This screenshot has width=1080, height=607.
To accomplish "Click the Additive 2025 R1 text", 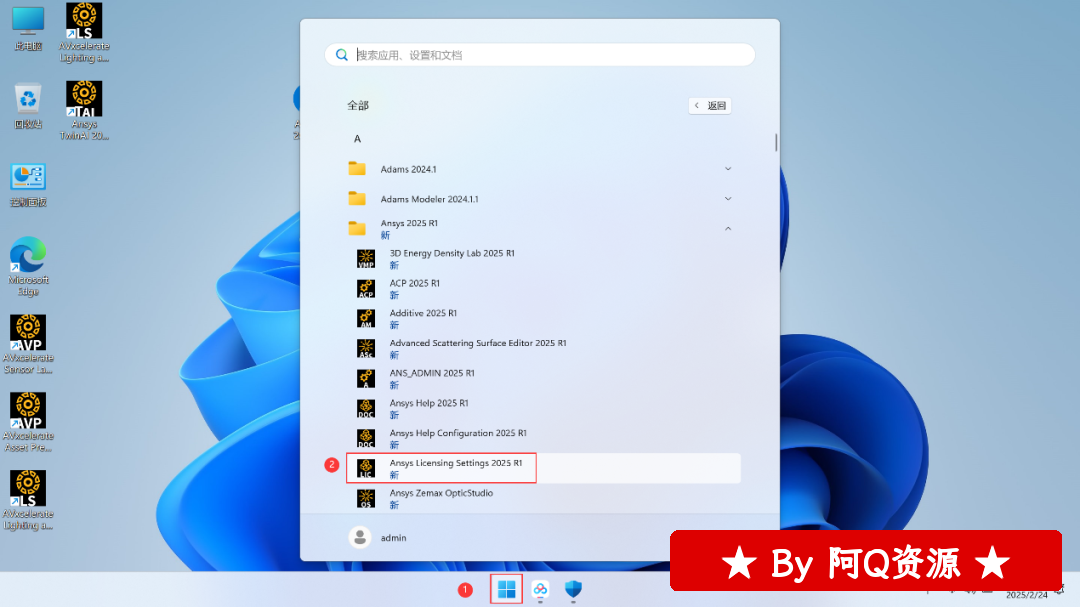I will [423, 313].
